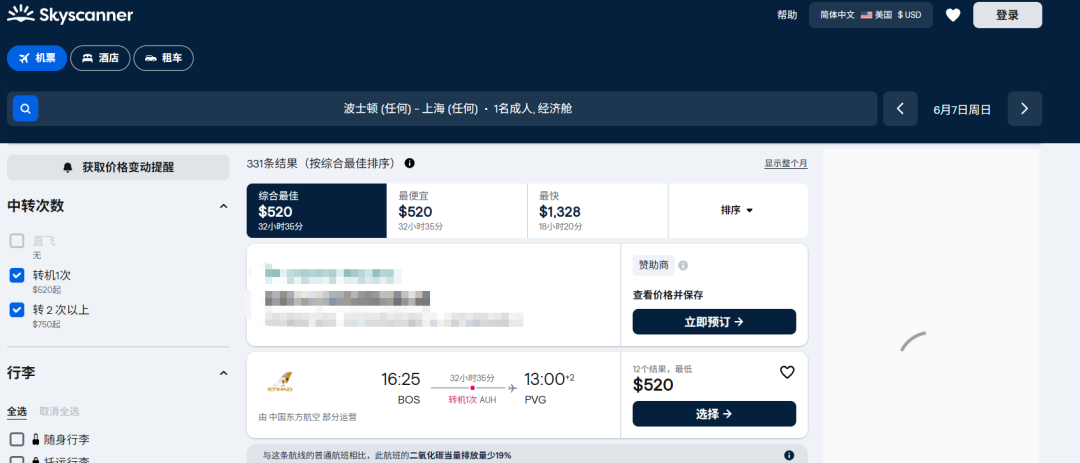Collapse the 中转次数 filter section
The width and height of the screenshot is (1080, 463).
(x=223, y=206)
